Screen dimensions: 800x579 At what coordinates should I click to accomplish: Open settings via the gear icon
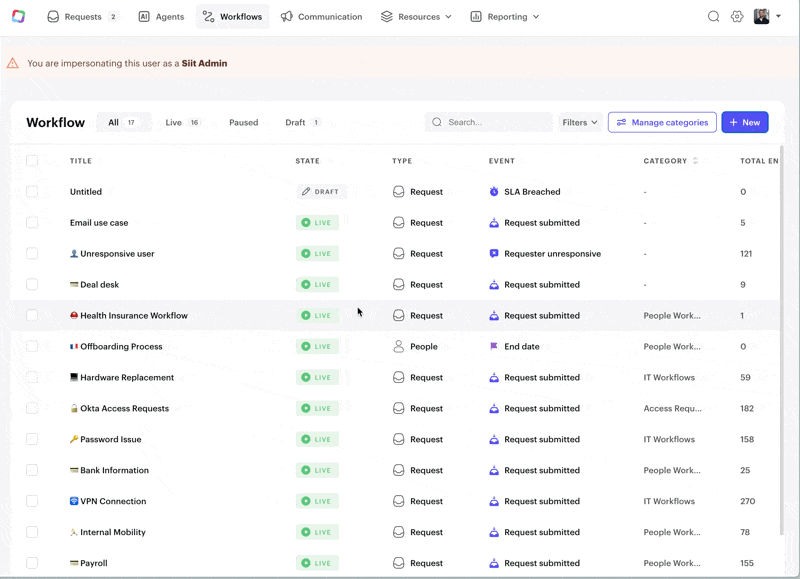[737, 17]
